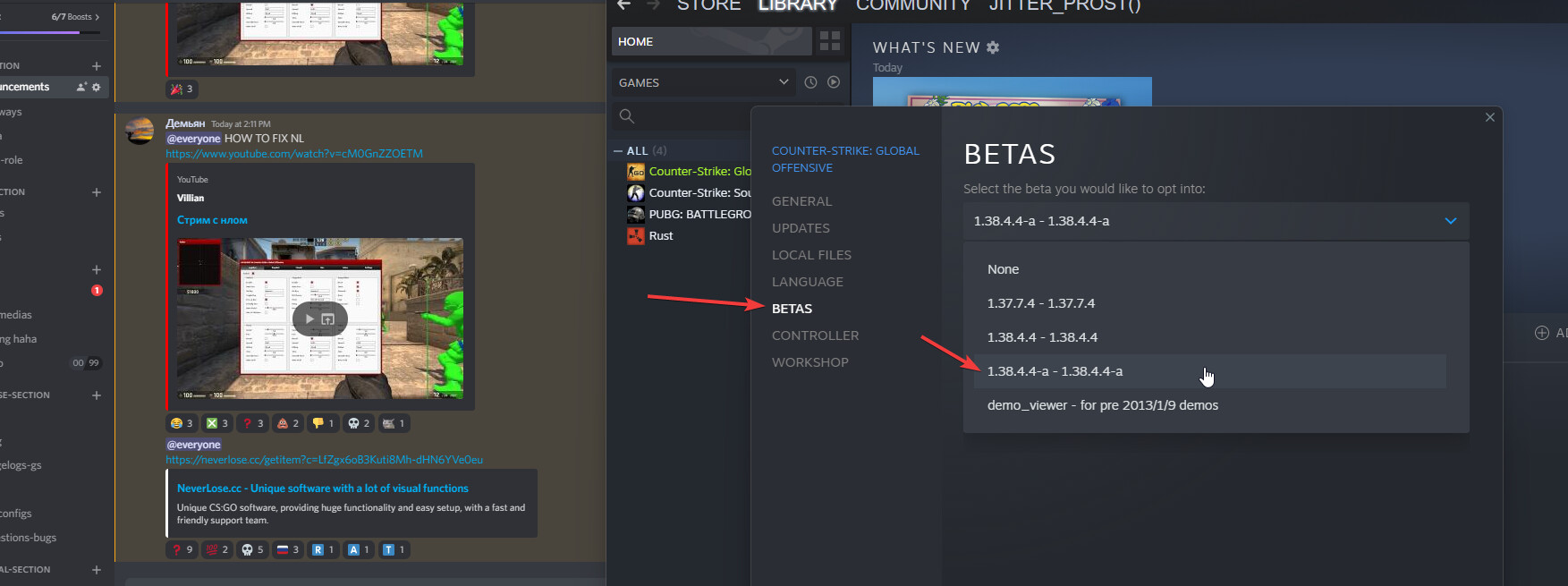
Task: Open CONTROLLER tab in properties dialog
Action: pos(815,335)
